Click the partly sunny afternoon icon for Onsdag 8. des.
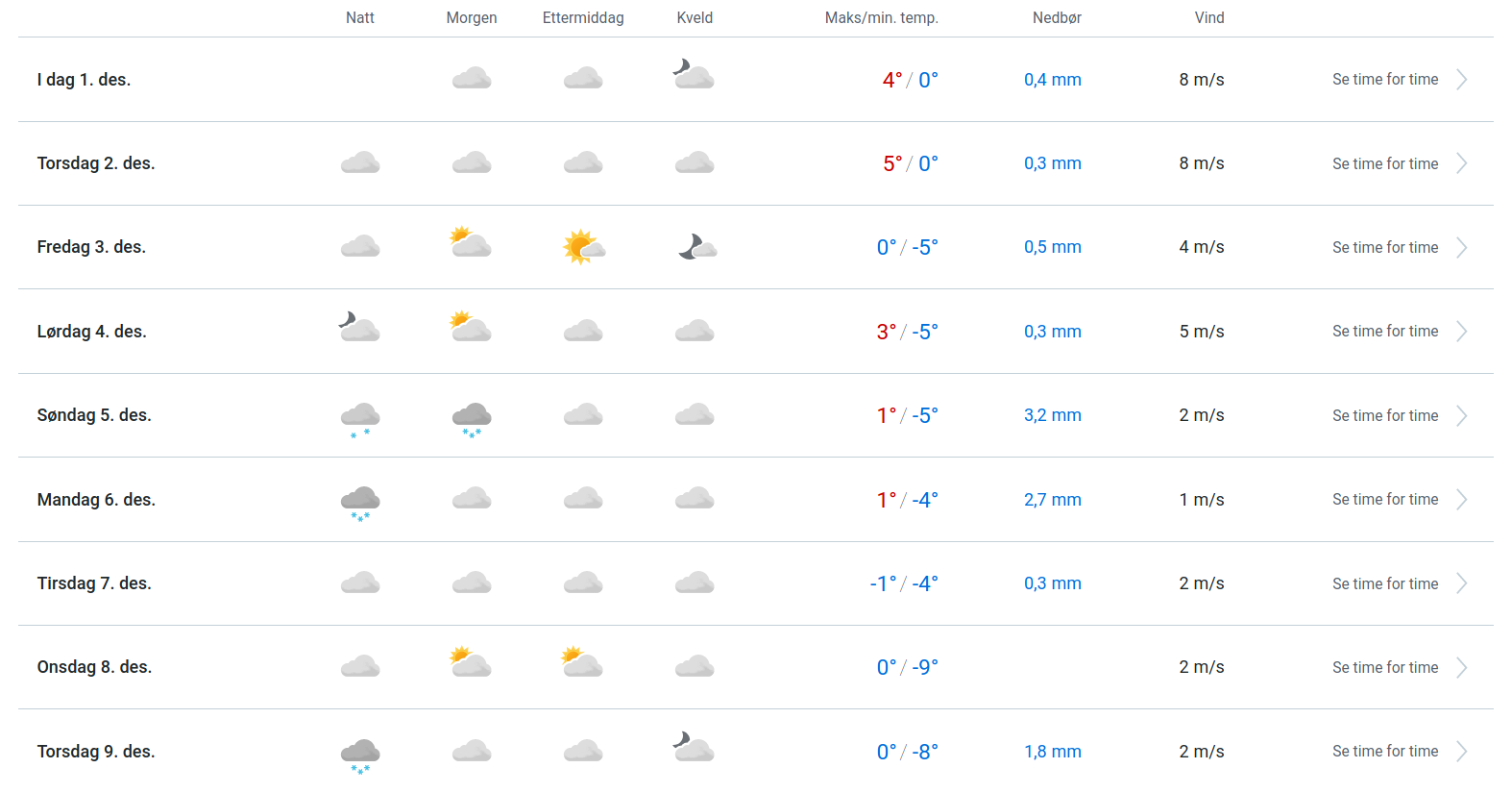 point(582,663)
